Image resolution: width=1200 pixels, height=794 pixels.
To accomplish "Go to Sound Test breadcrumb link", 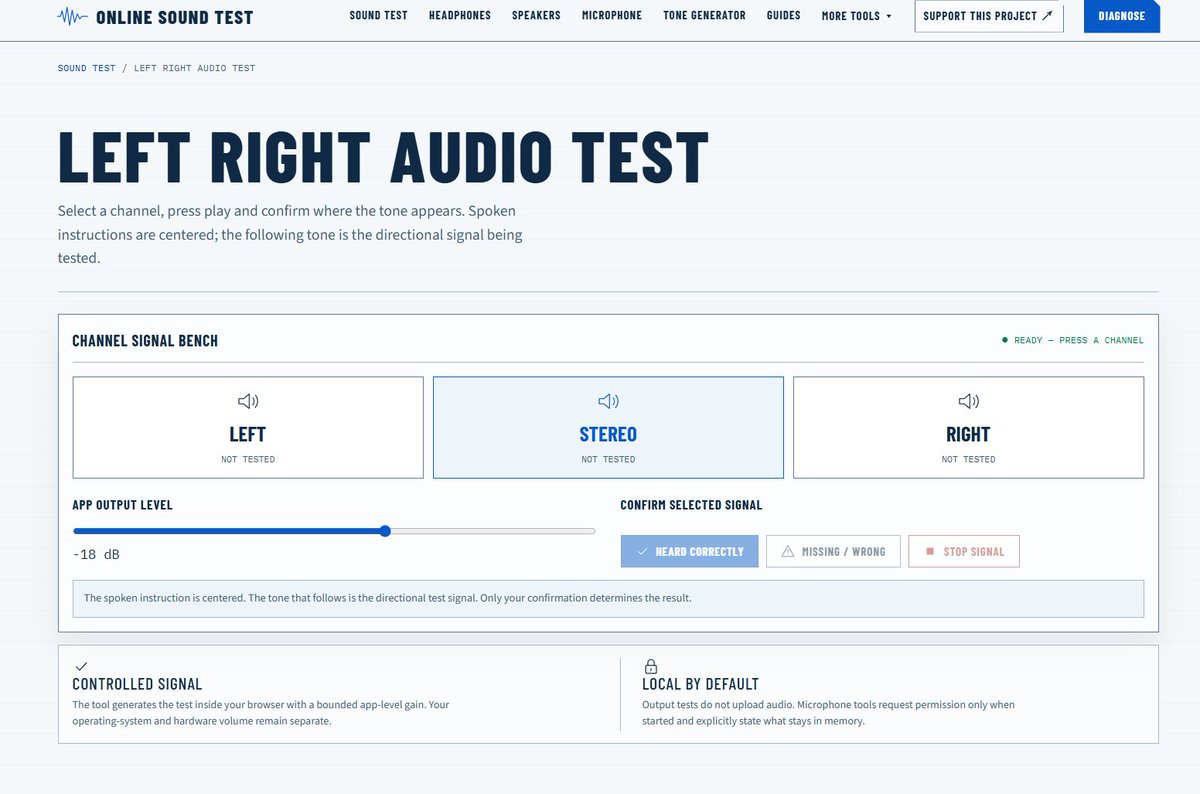I will [87, 68].
